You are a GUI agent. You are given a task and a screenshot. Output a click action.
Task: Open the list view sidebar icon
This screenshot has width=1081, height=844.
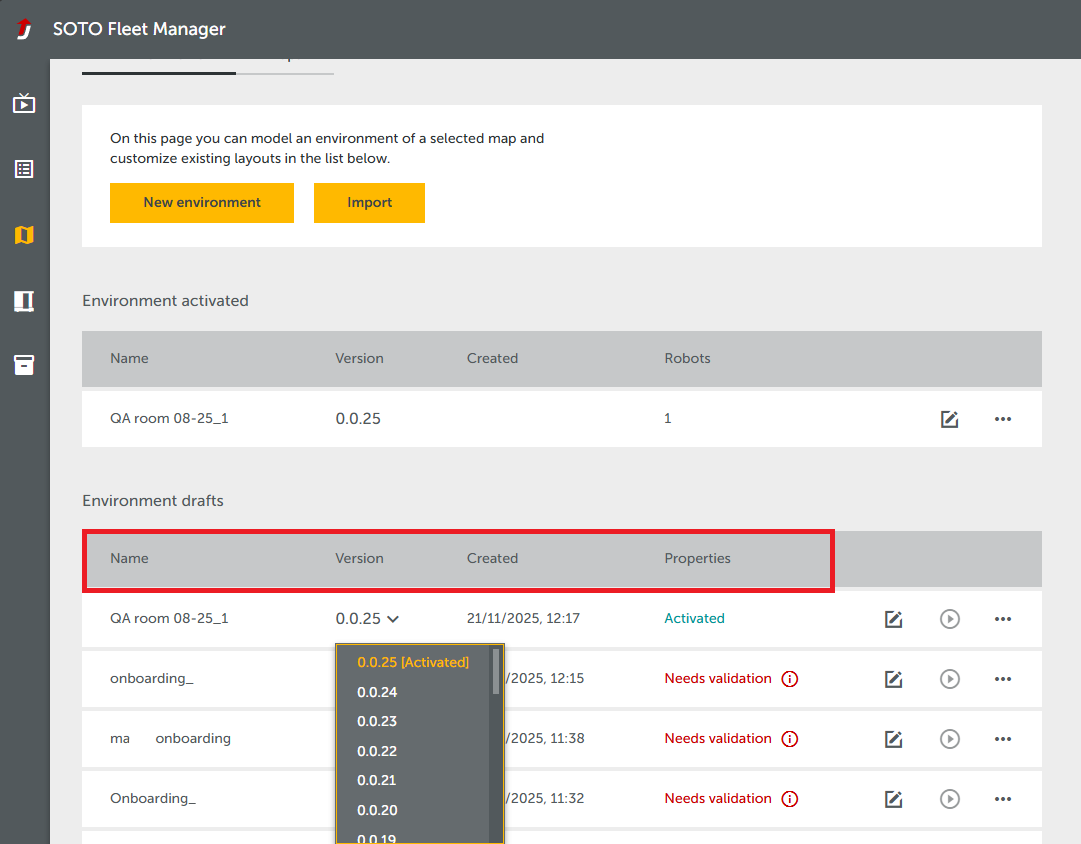pos(24,169)
